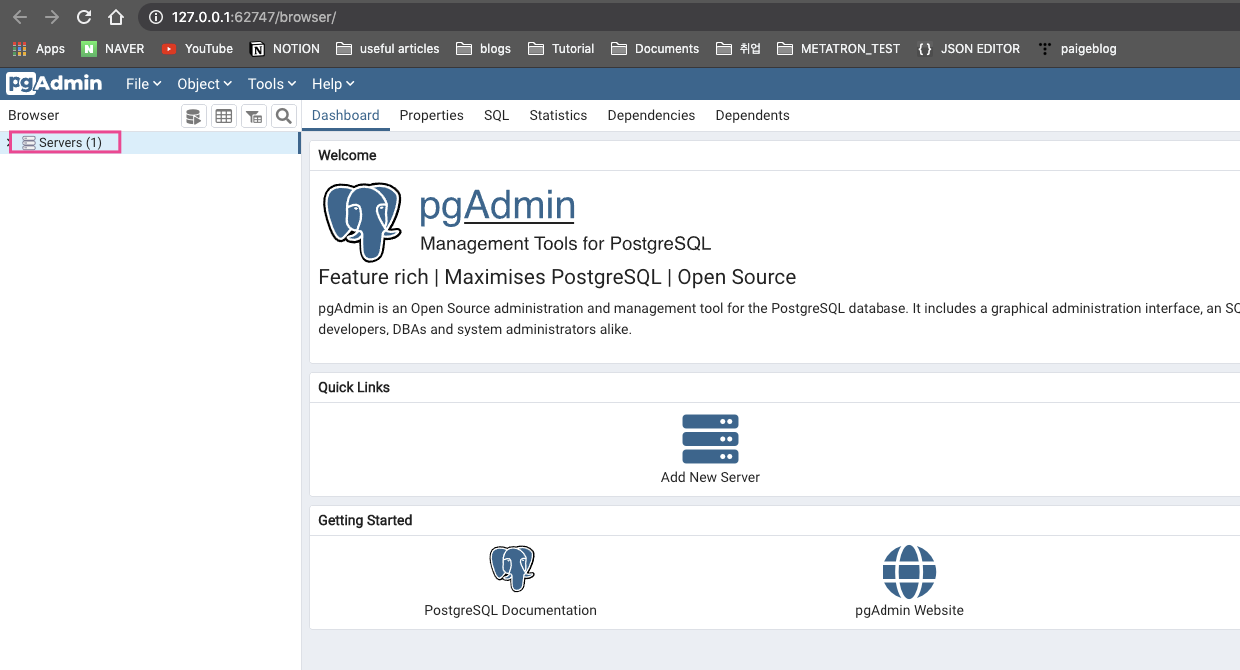Screen dimensions: 1240x670
Task: Click the browser back arrow
Action: point(20,17)
